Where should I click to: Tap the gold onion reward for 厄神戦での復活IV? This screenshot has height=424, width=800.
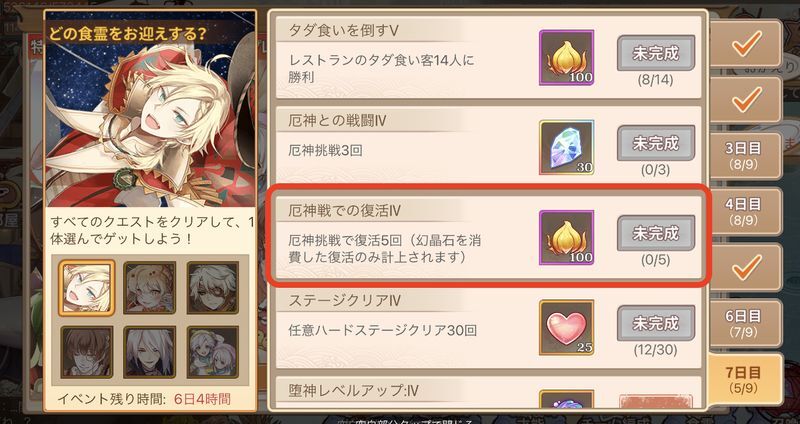(x=566, y=237)
